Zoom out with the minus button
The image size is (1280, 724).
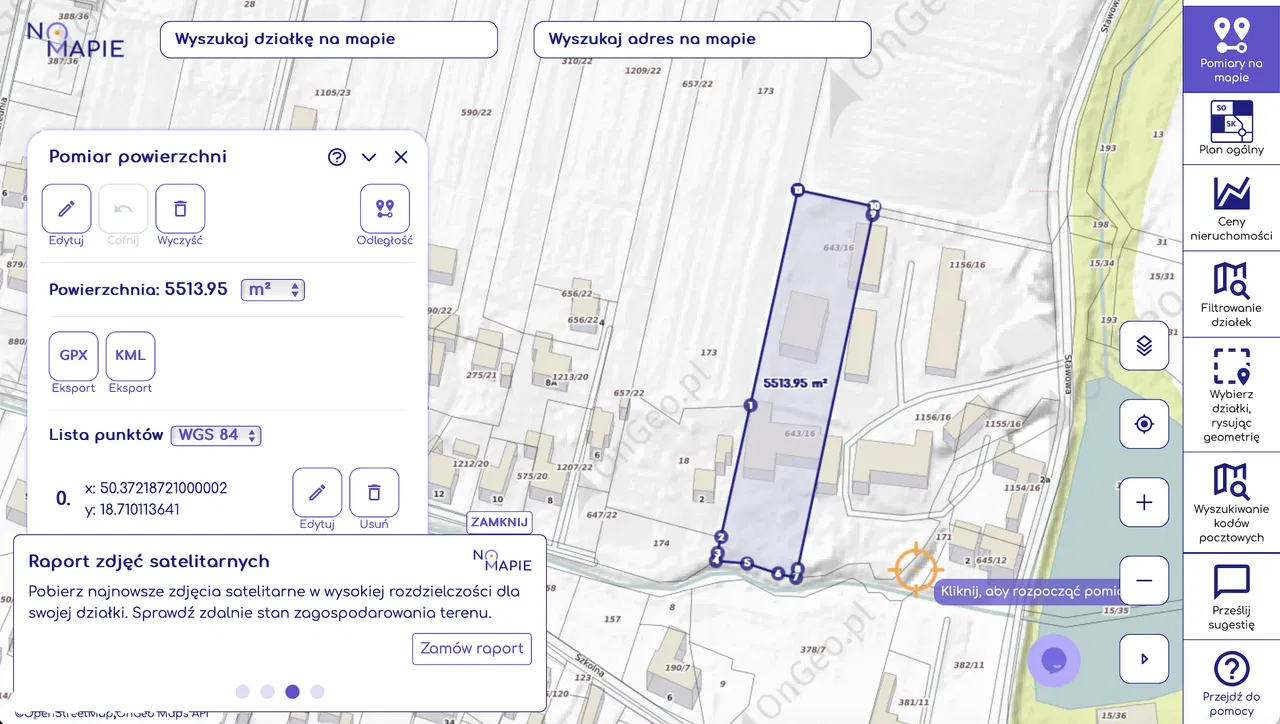coord(1144,581)
